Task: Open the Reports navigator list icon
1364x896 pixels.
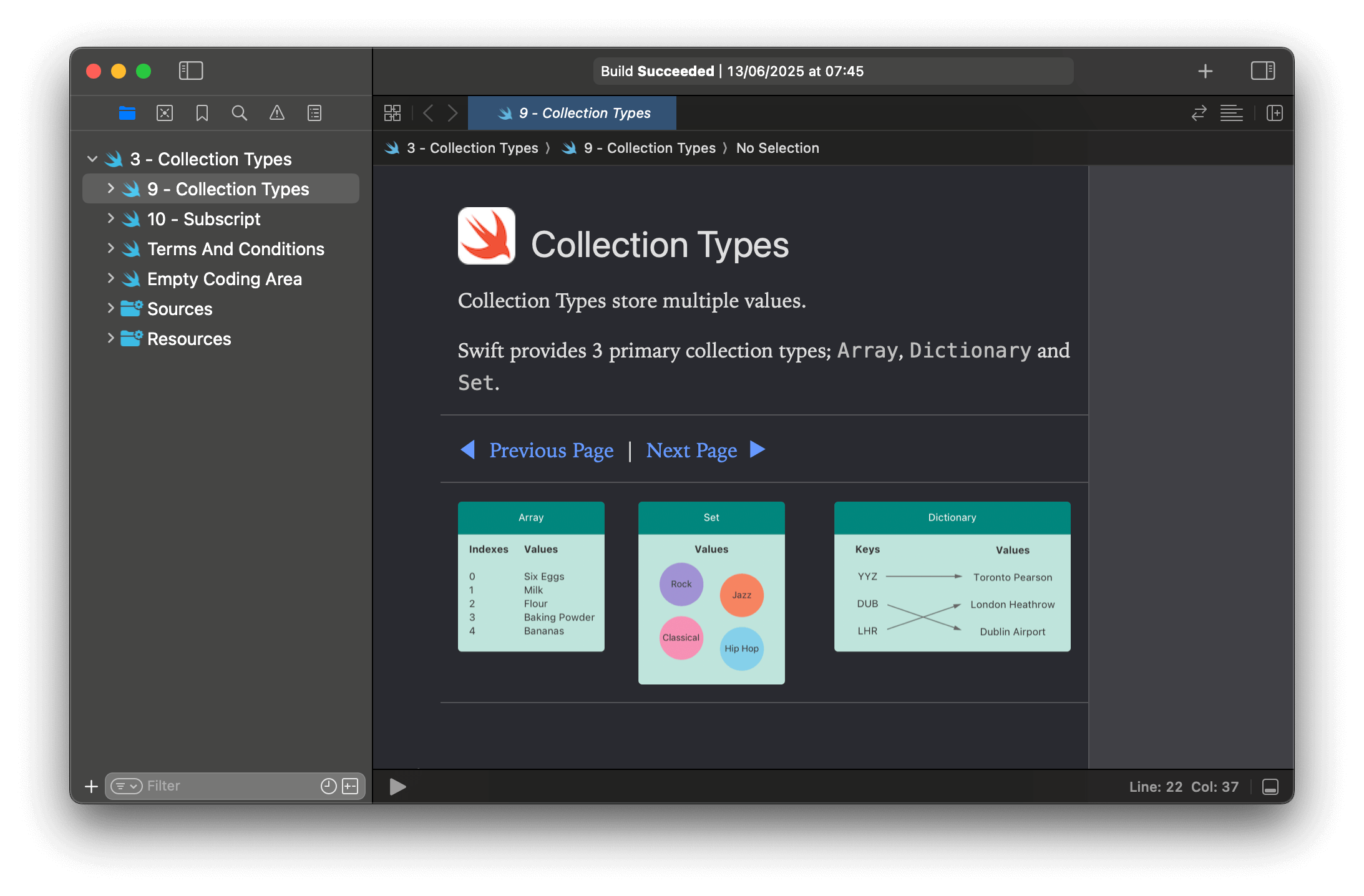Action: 314,113
